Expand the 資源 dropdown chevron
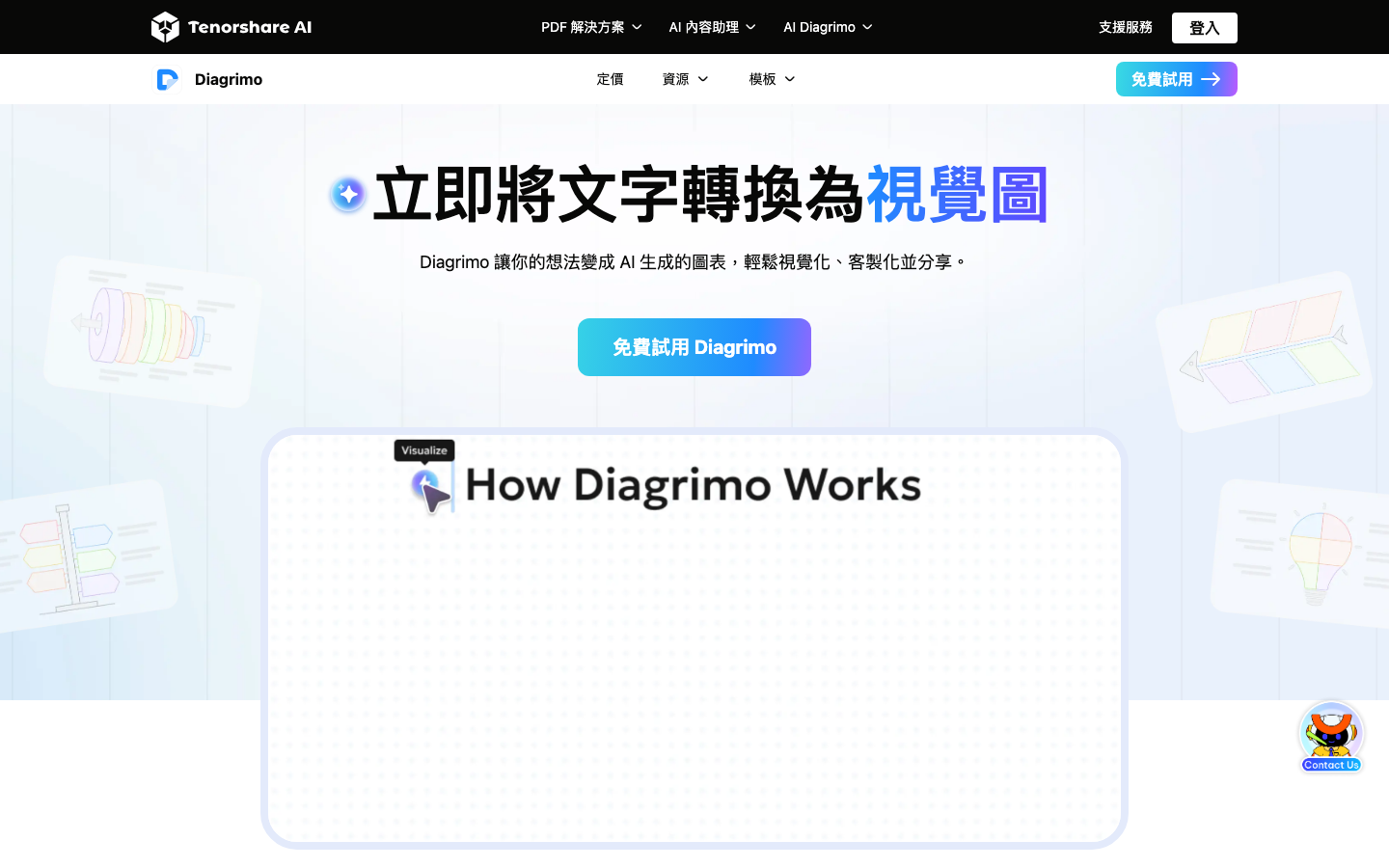Image resolution: width=1389 pixels, height=868 pixels. pos(703,79)
